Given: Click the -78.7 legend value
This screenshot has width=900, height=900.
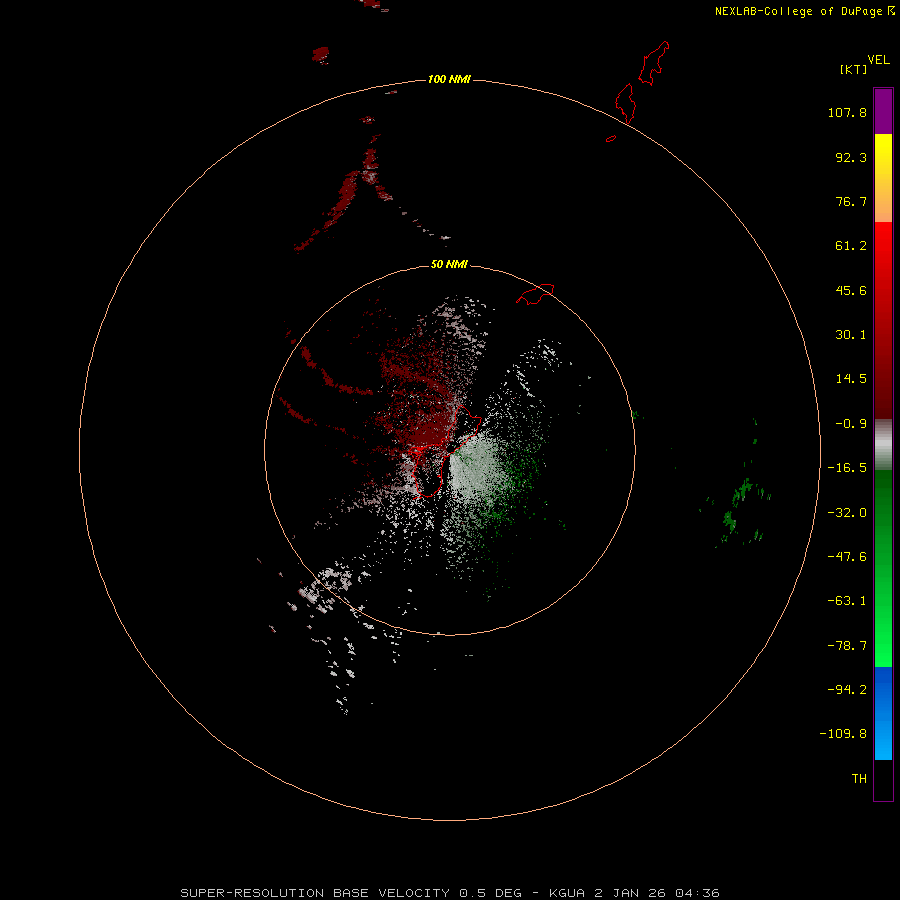Looking at the screenshot, I should click(847, 646).
